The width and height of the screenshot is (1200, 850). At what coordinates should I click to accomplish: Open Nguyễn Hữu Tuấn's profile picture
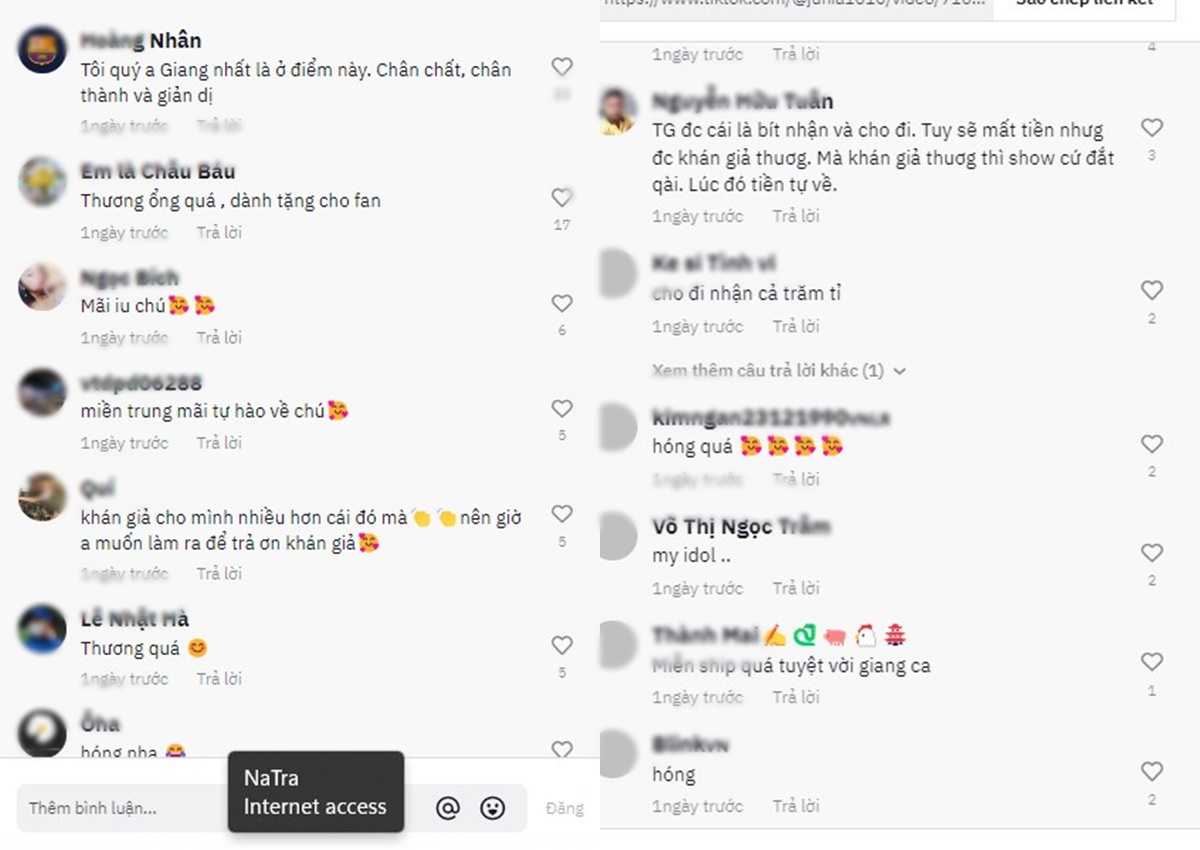click(x=618, y=110)
